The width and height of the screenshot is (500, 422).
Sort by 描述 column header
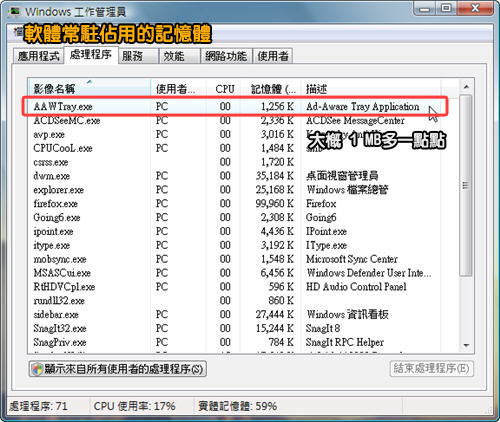click(371, 89)
